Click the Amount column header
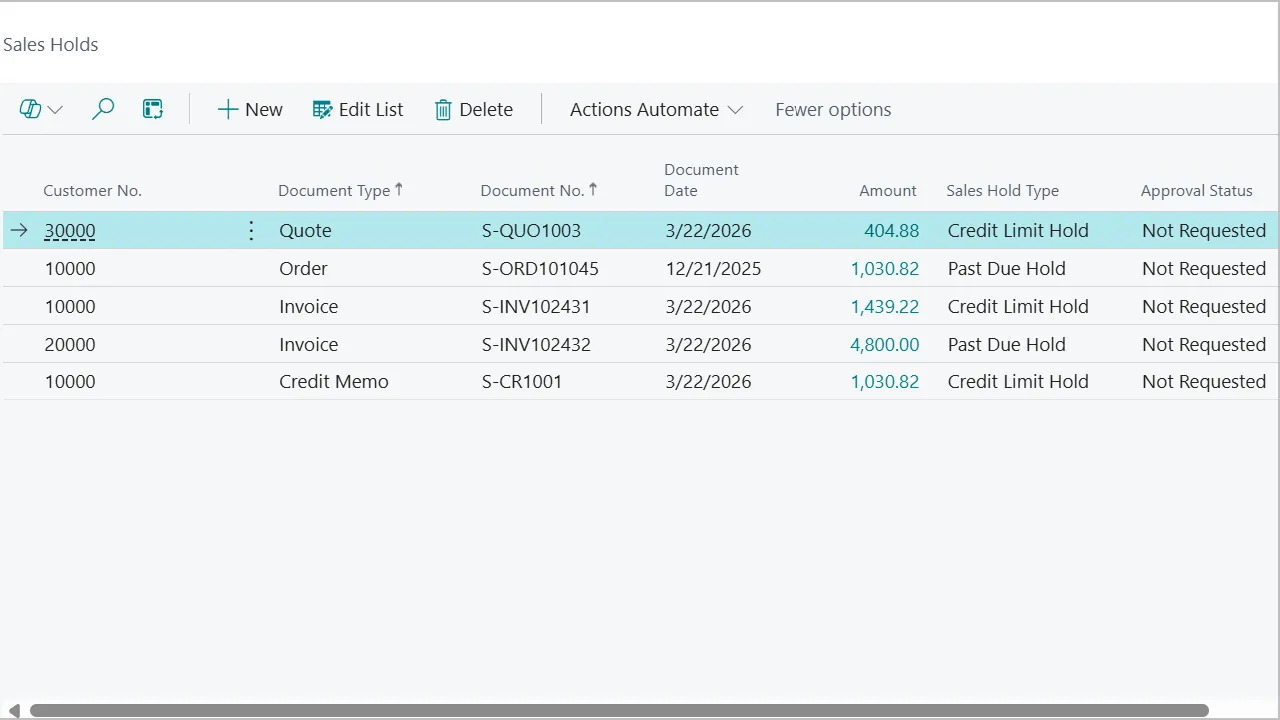Screen dimensions: 1280x720 [x=887, y=190]
